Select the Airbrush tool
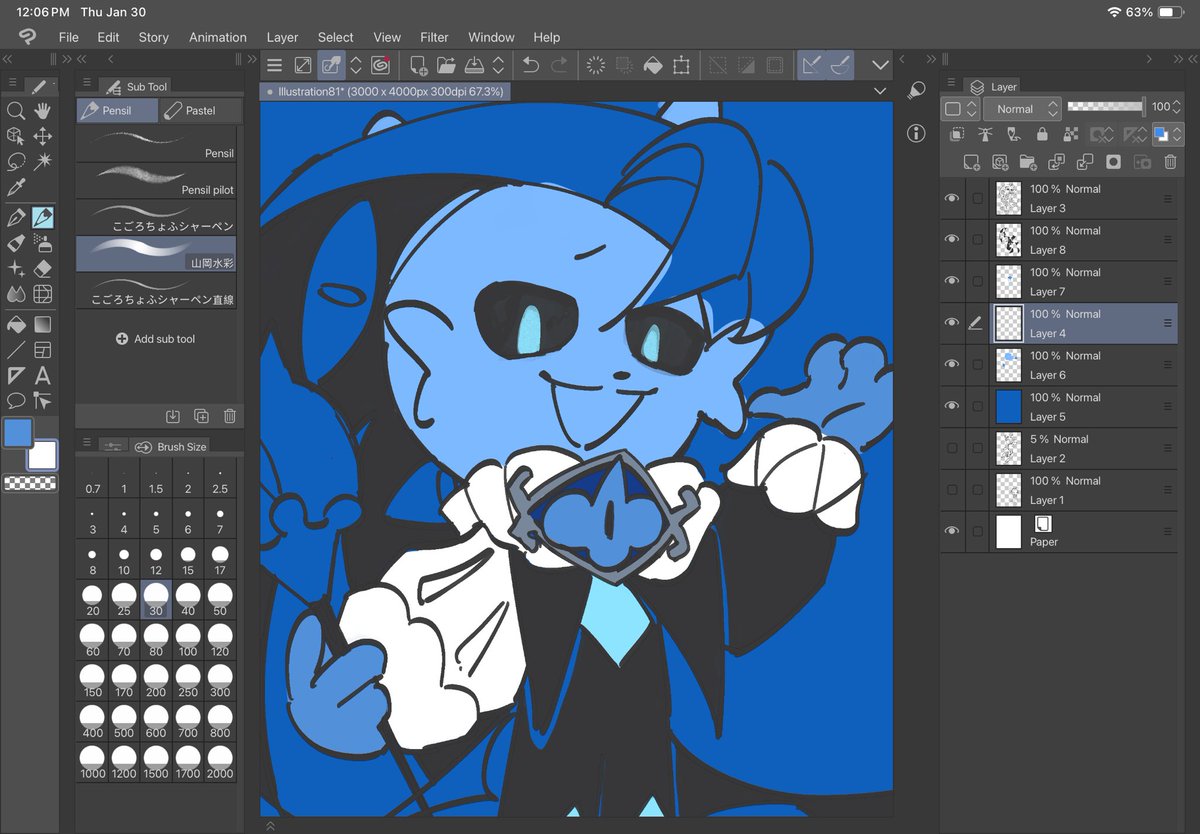Image resolution: width=1200 pixels, height=834 pixels. click(43, 243)
